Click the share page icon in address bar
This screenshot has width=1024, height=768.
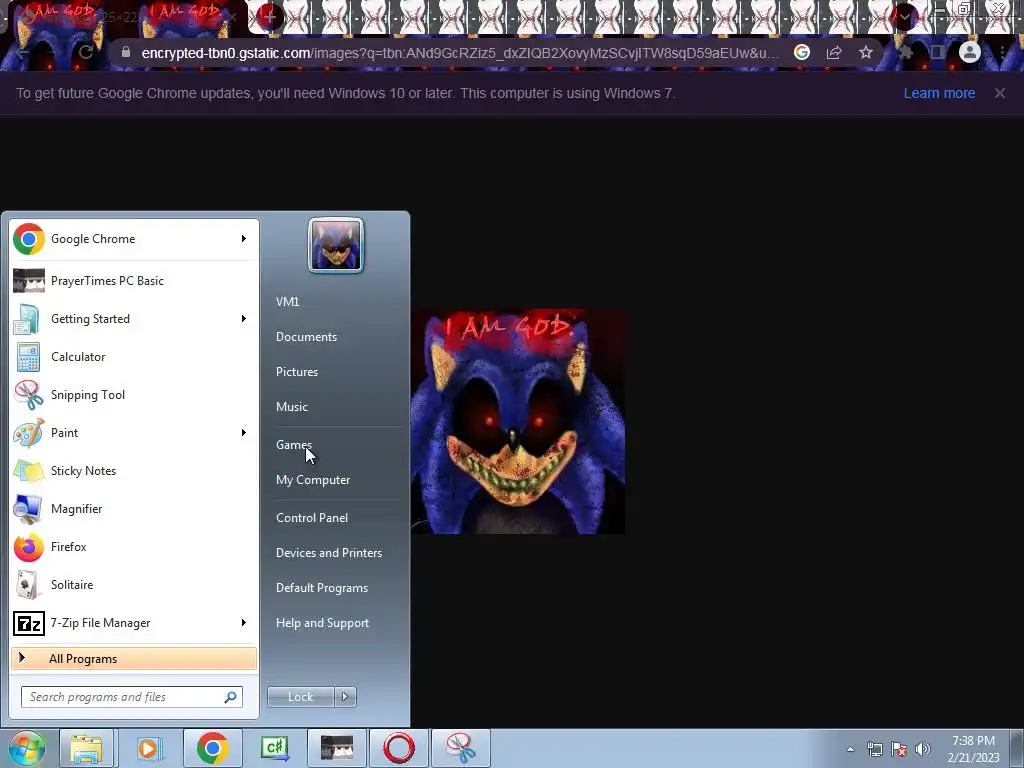[834, 53]
